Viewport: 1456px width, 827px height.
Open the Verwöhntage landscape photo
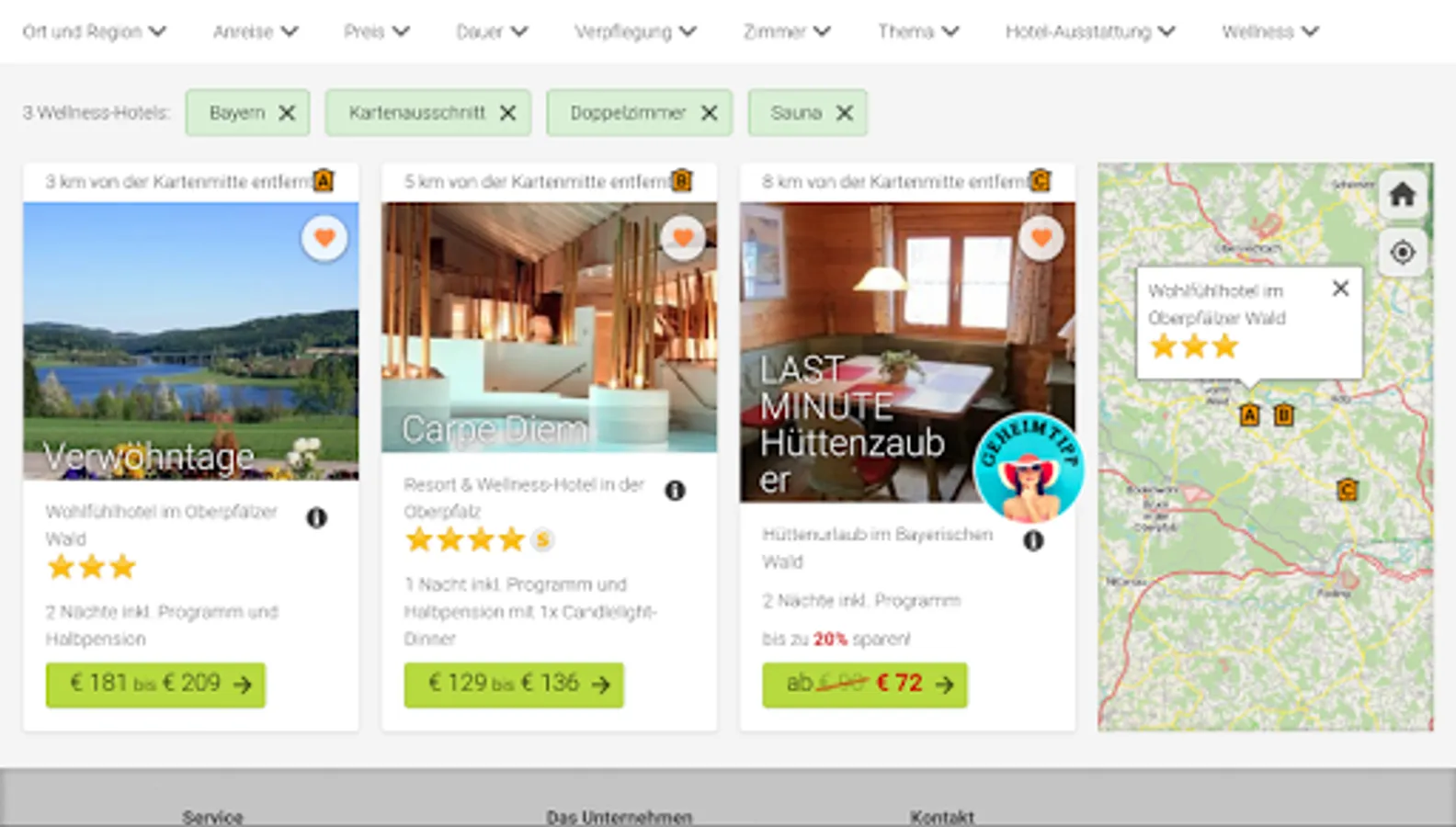coord(191,341)
